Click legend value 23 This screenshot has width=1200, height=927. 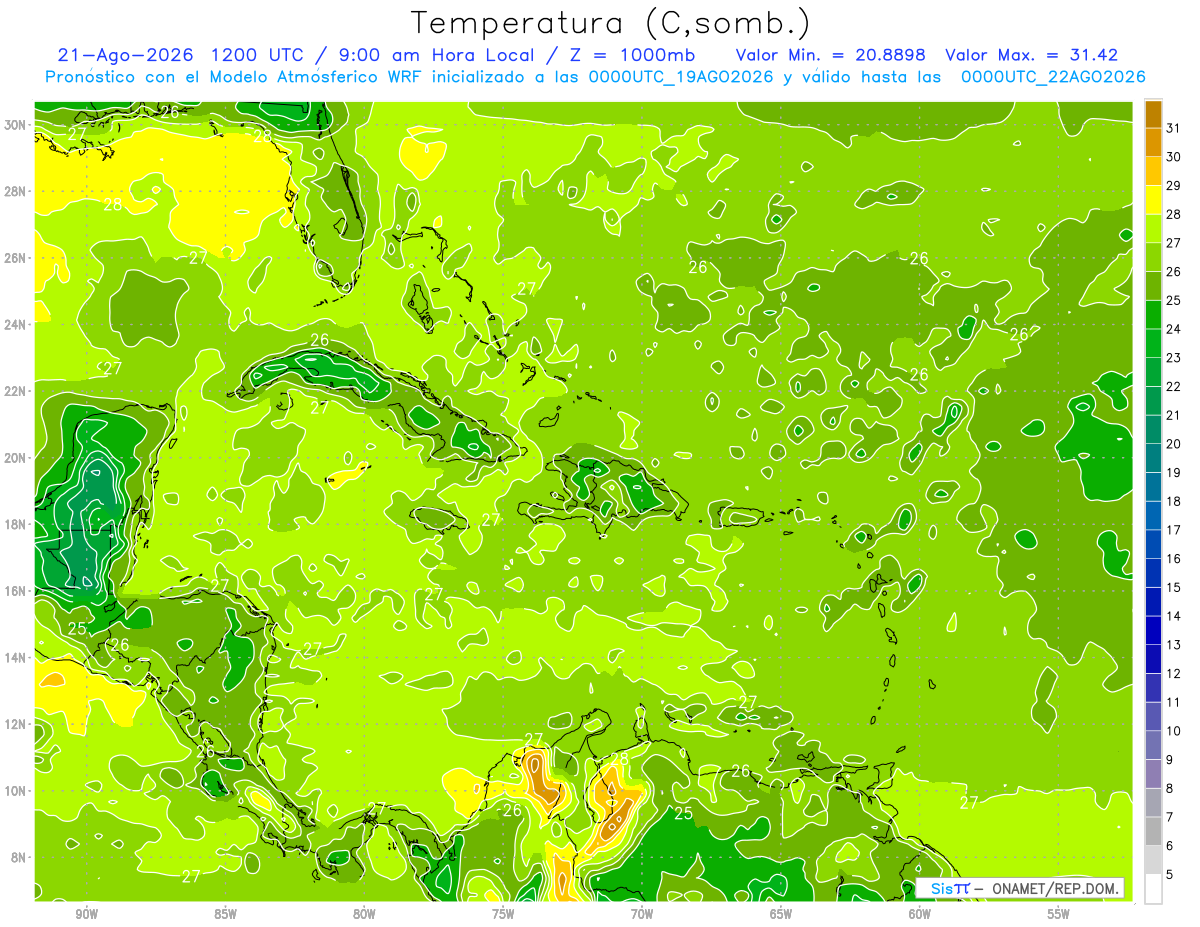(x=1174, y=358)
